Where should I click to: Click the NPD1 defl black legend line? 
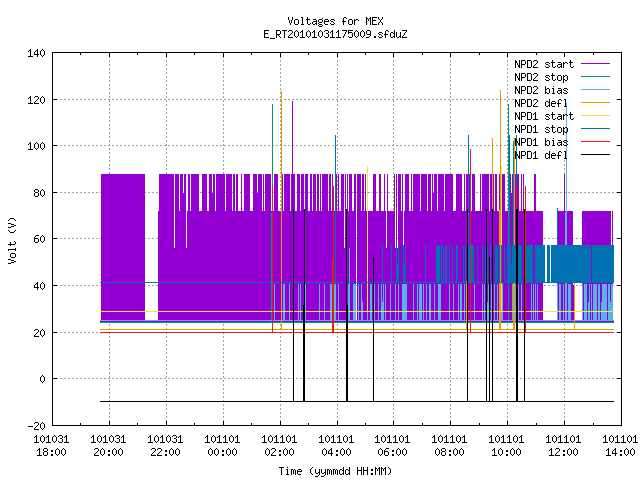point(595,155)
